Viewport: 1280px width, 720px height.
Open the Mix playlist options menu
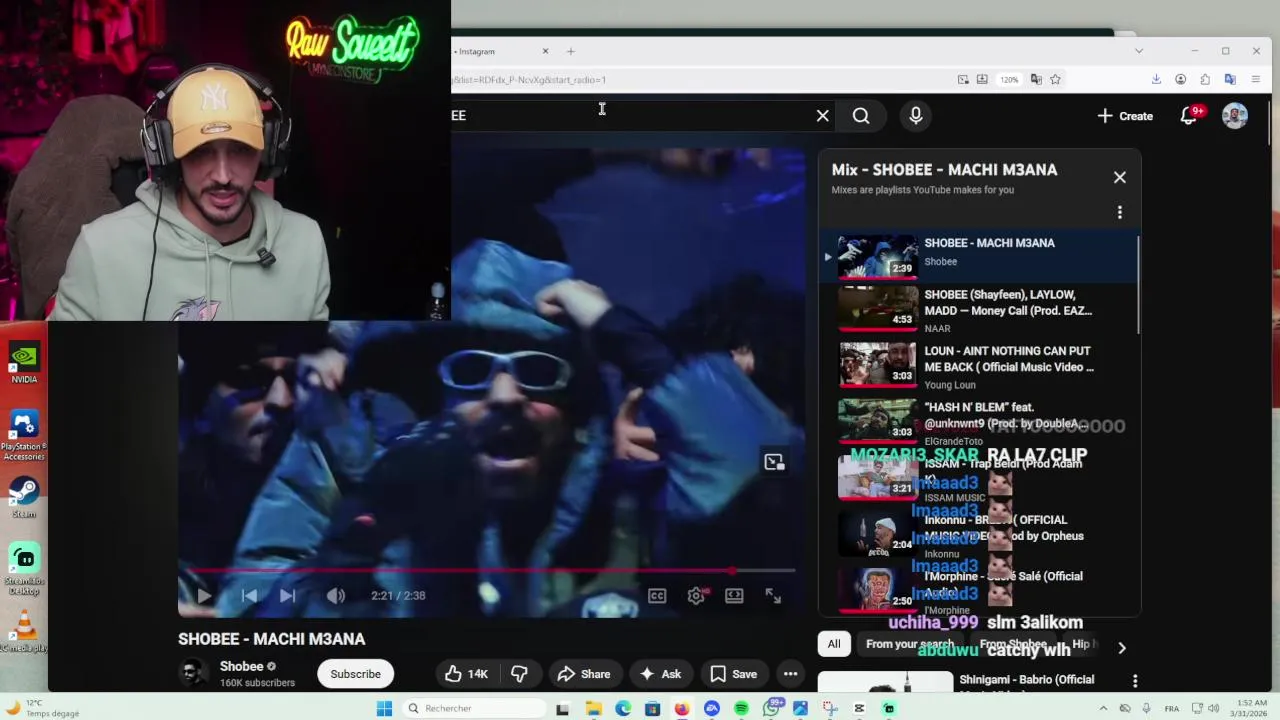click(1120, 212)
